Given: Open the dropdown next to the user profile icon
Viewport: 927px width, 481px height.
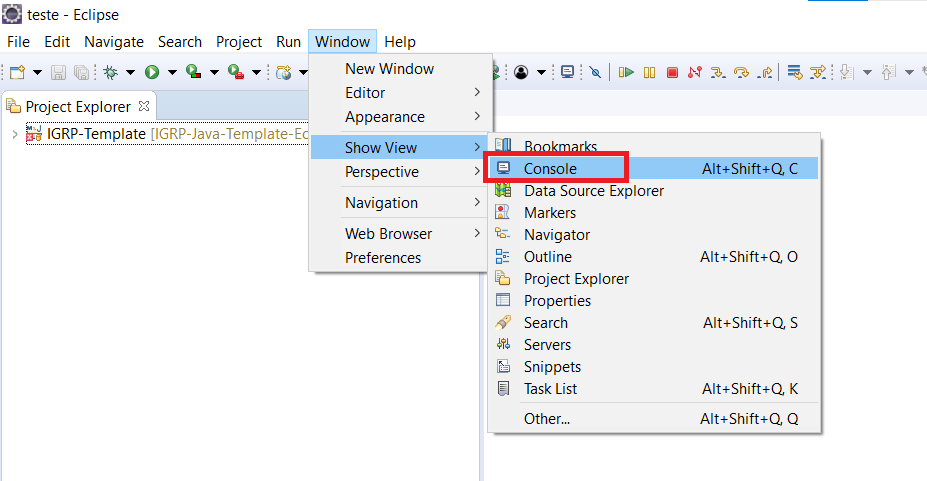Looking at the screenshot, I should (541, 73).
